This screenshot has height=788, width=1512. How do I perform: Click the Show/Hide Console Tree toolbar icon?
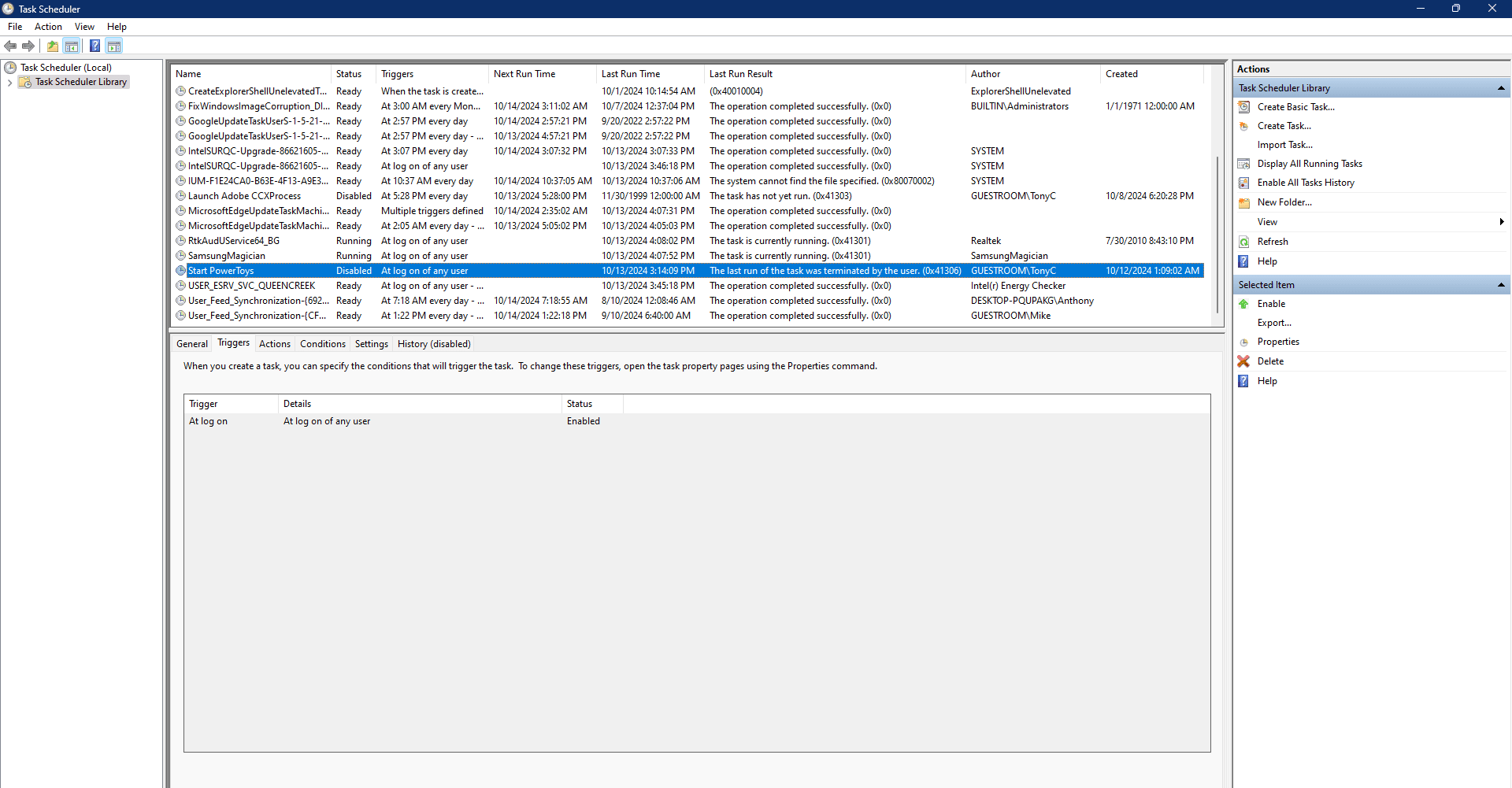[x=72, y=46]
